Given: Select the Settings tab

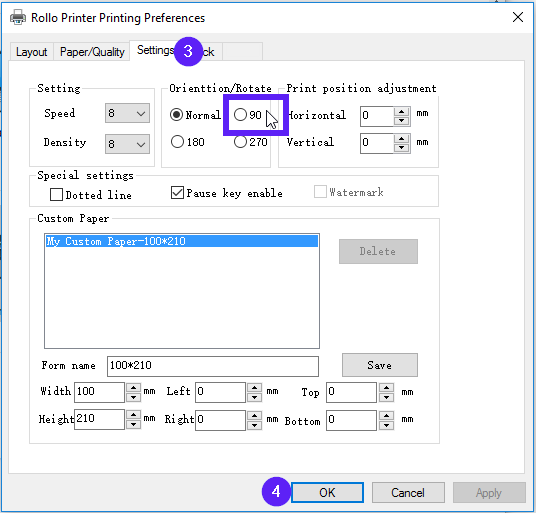Looking at the screenshot, I should click(156, 50).
